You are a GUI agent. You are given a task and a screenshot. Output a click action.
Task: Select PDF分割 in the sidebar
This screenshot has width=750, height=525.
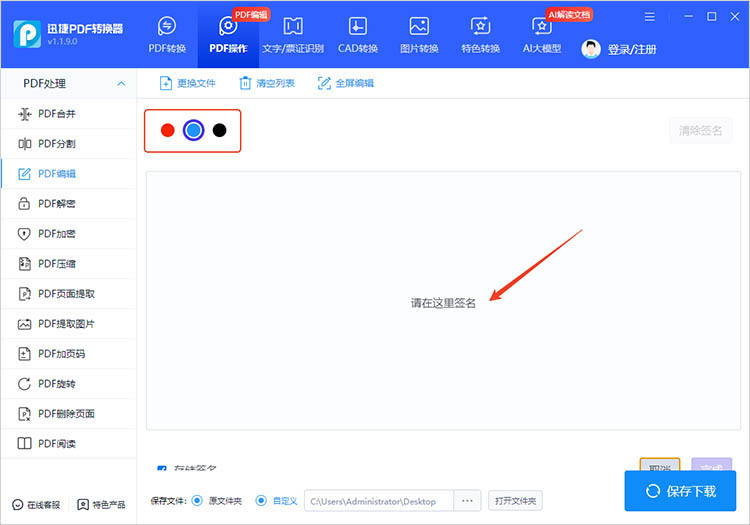(x=68, y=144)
